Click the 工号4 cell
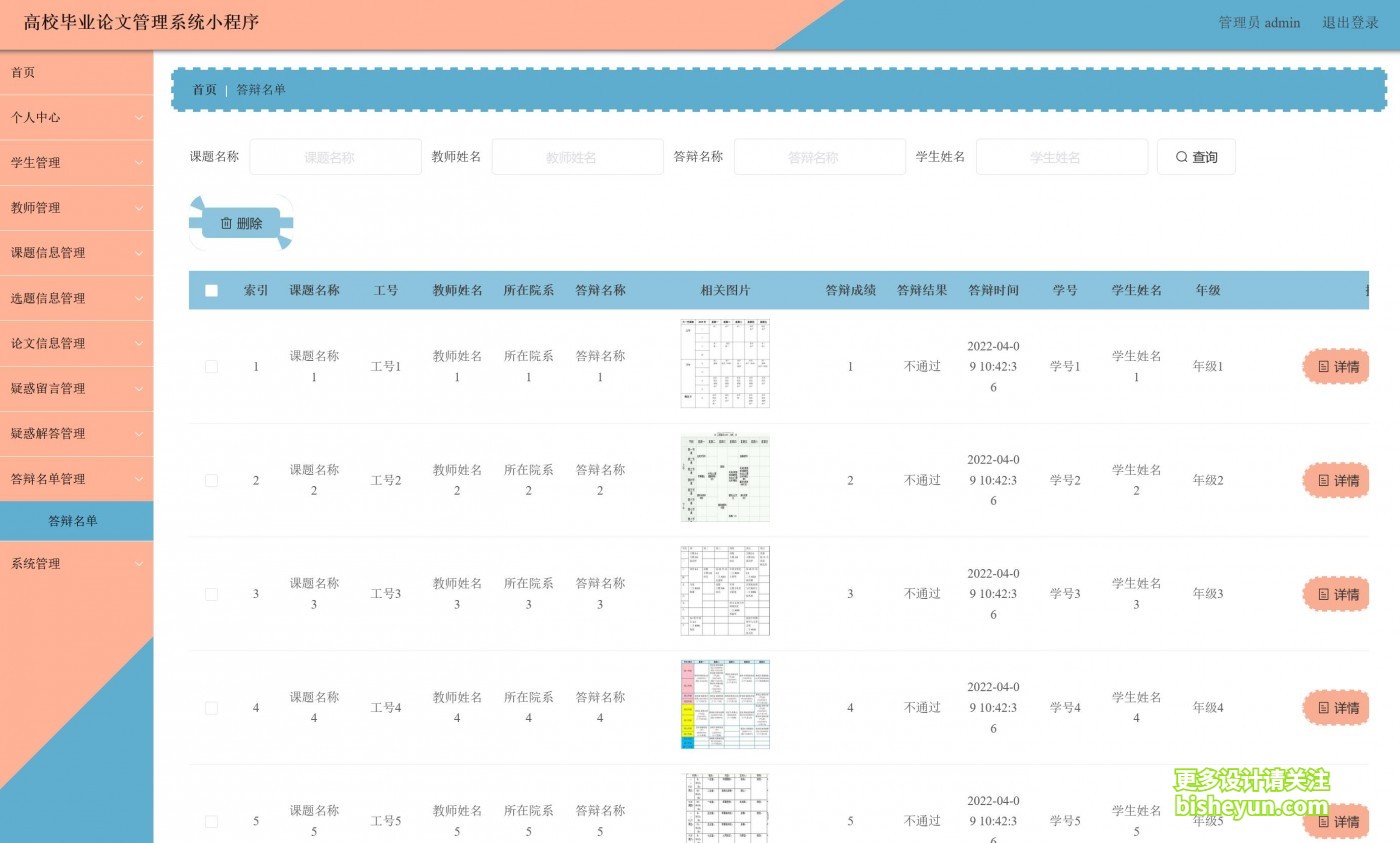Viewport: 1400px width, 843px height. (386, 708)
